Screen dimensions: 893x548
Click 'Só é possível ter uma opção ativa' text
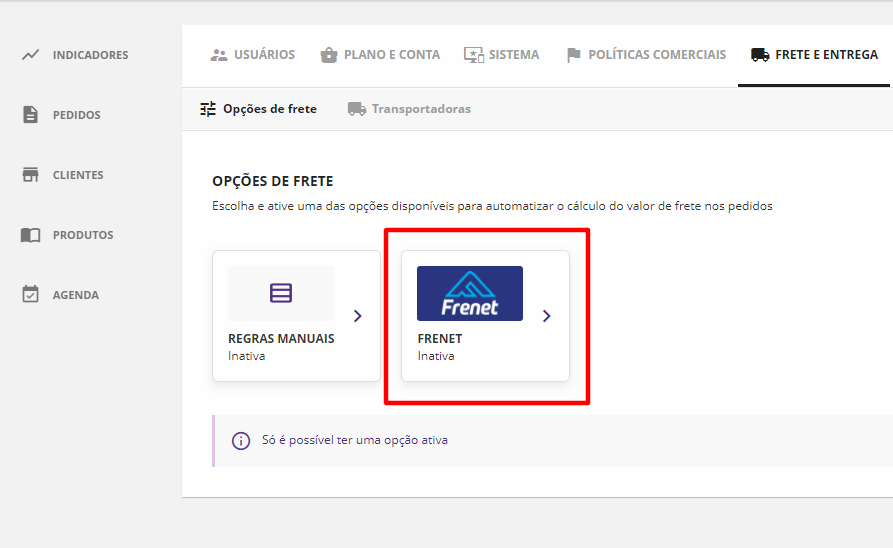[355, 440]
